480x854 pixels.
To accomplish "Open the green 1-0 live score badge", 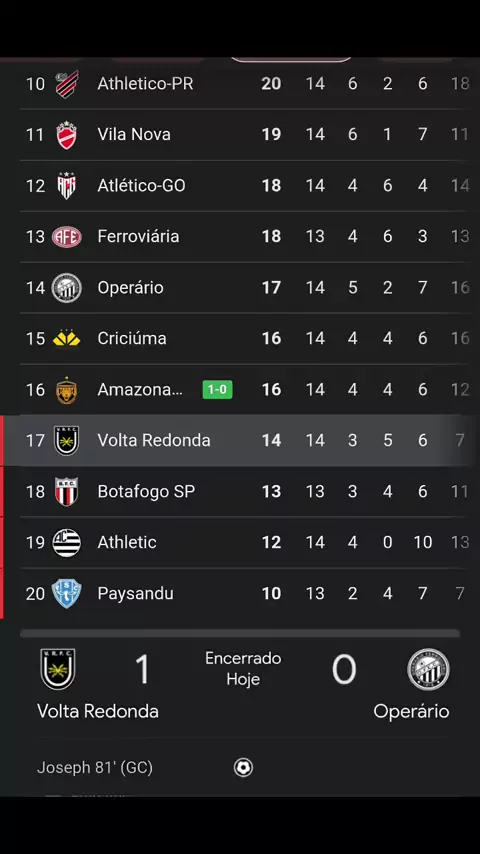I will pos(217,389).
